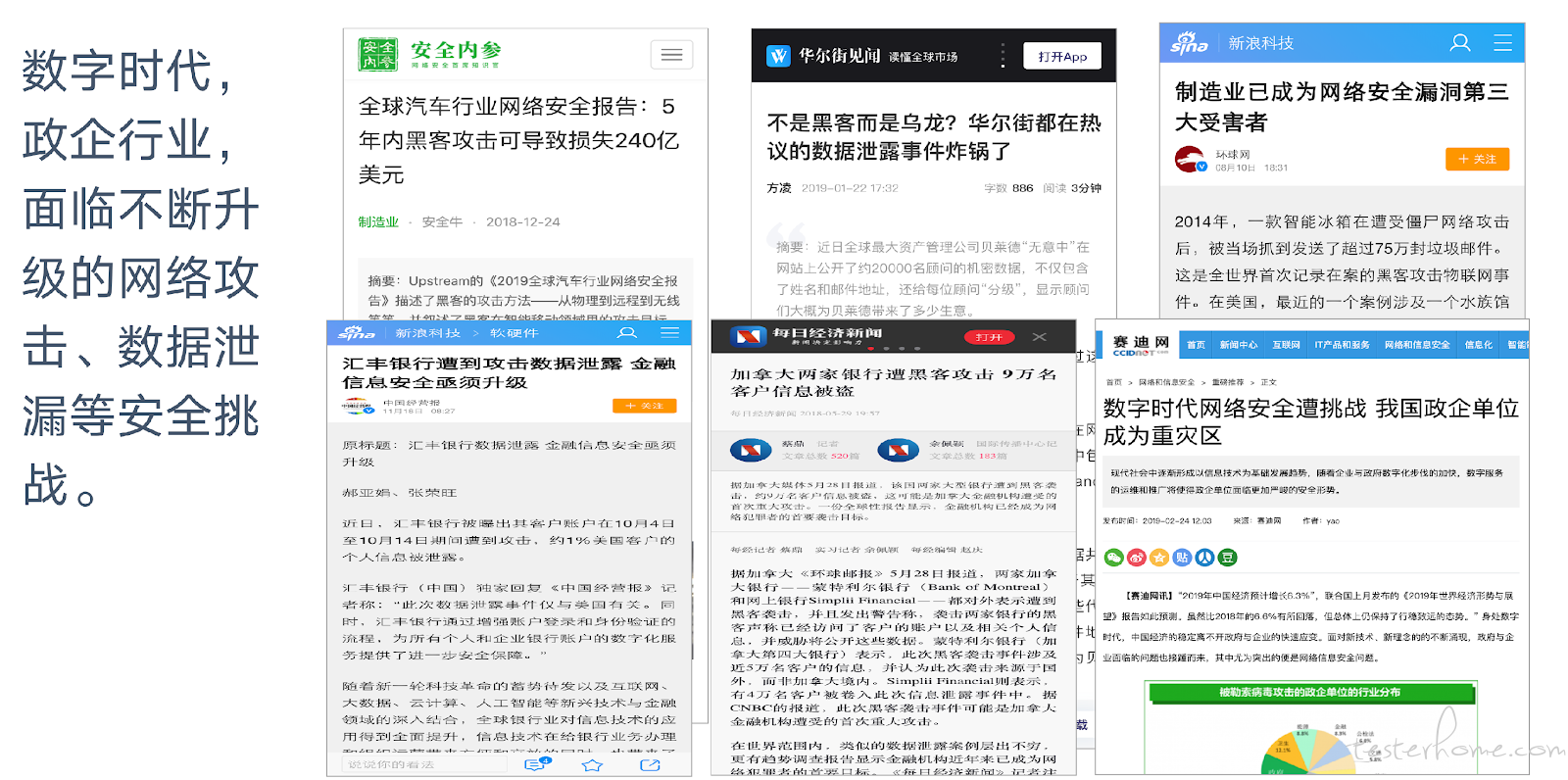Select the 互联网 tab

tap(1286, 345)
